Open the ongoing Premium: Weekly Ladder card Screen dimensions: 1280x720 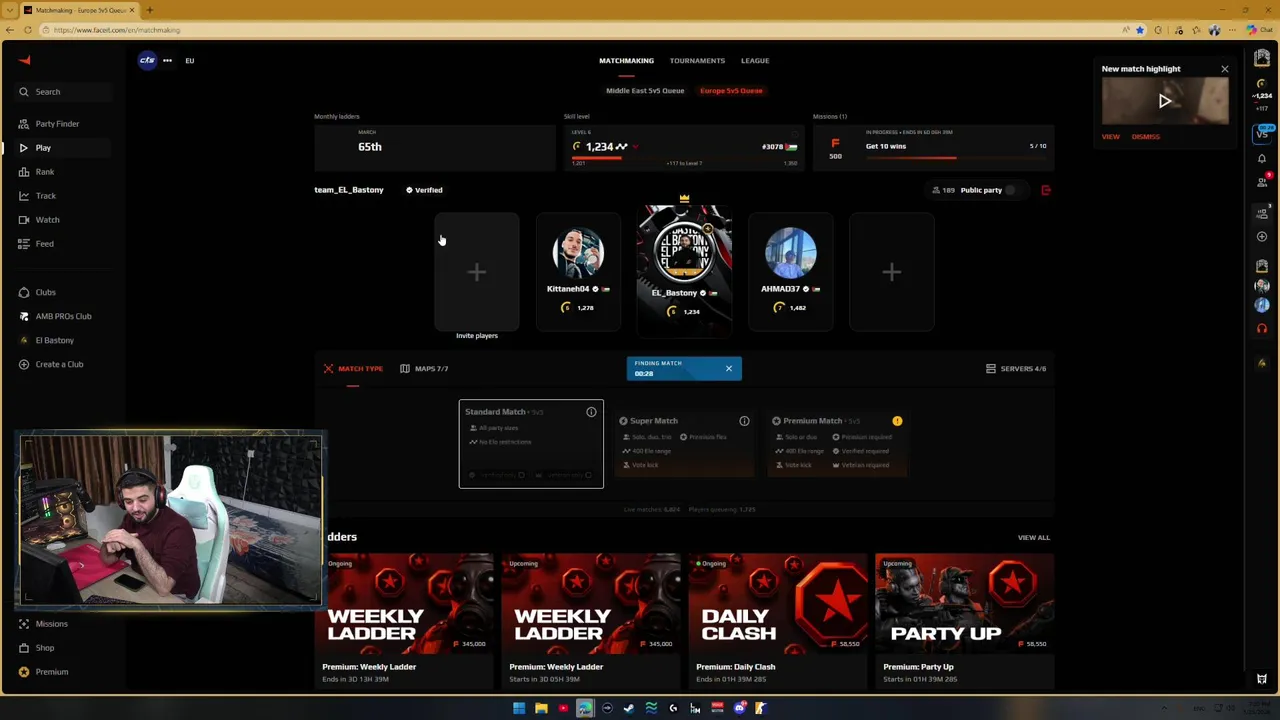[406, 620]
